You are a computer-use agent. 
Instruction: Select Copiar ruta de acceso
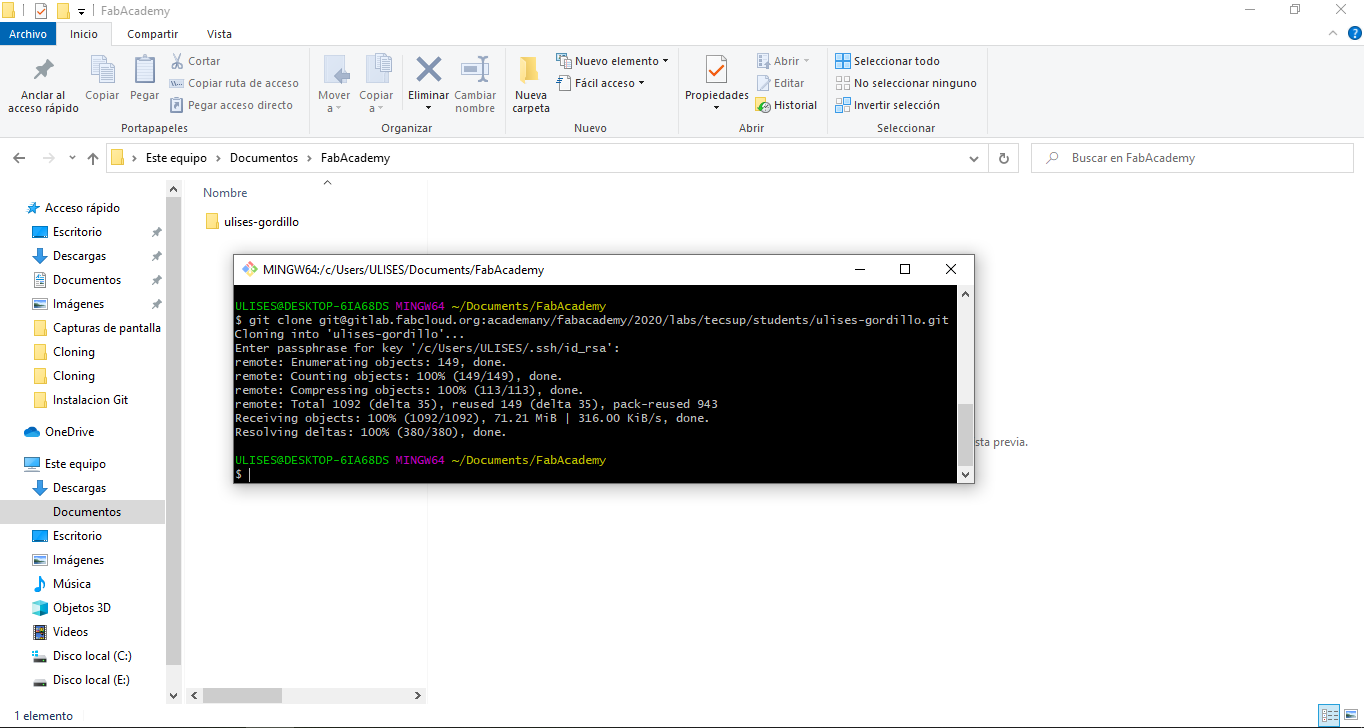[235, 83]
